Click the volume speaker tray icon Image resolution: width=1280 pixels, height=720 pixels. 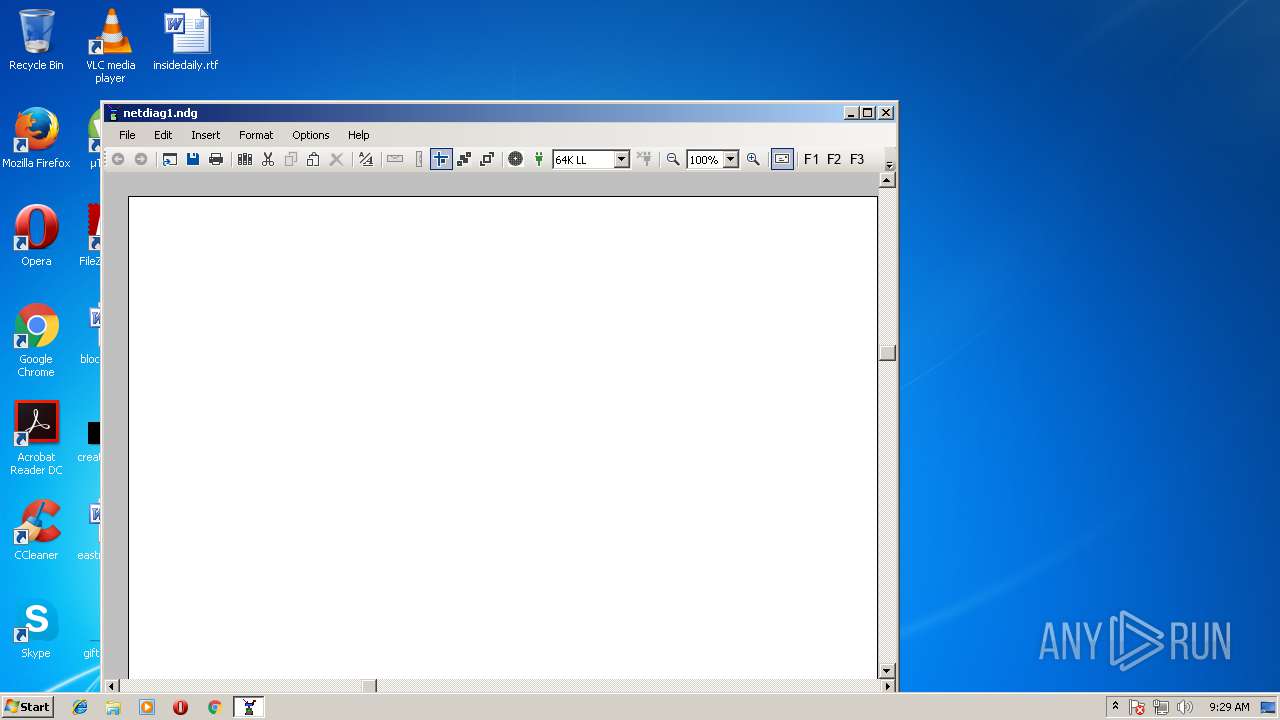pos(1185,707)
